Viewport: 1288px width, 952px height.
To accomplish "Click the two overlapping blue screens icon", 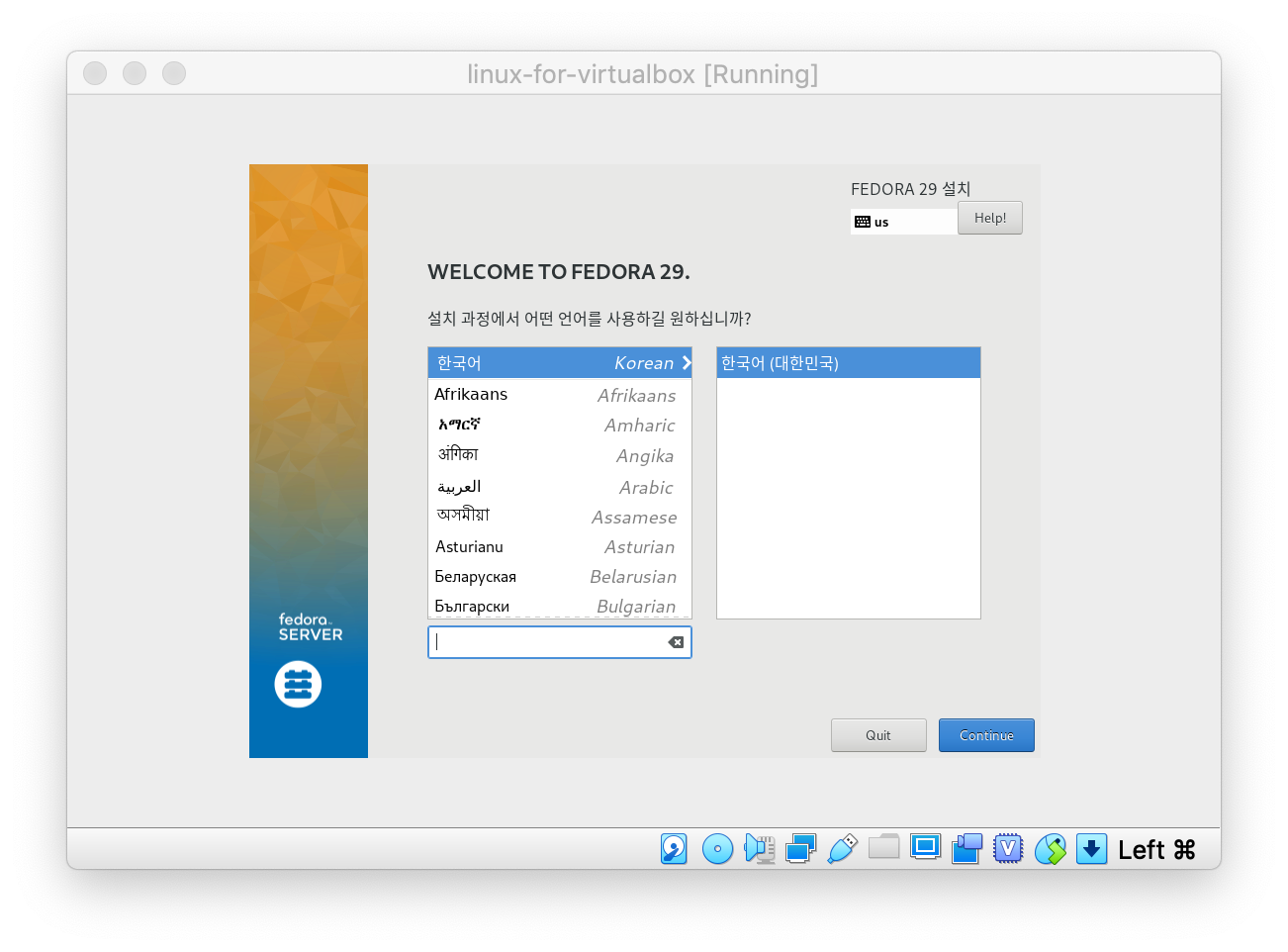I will (966, 849).
